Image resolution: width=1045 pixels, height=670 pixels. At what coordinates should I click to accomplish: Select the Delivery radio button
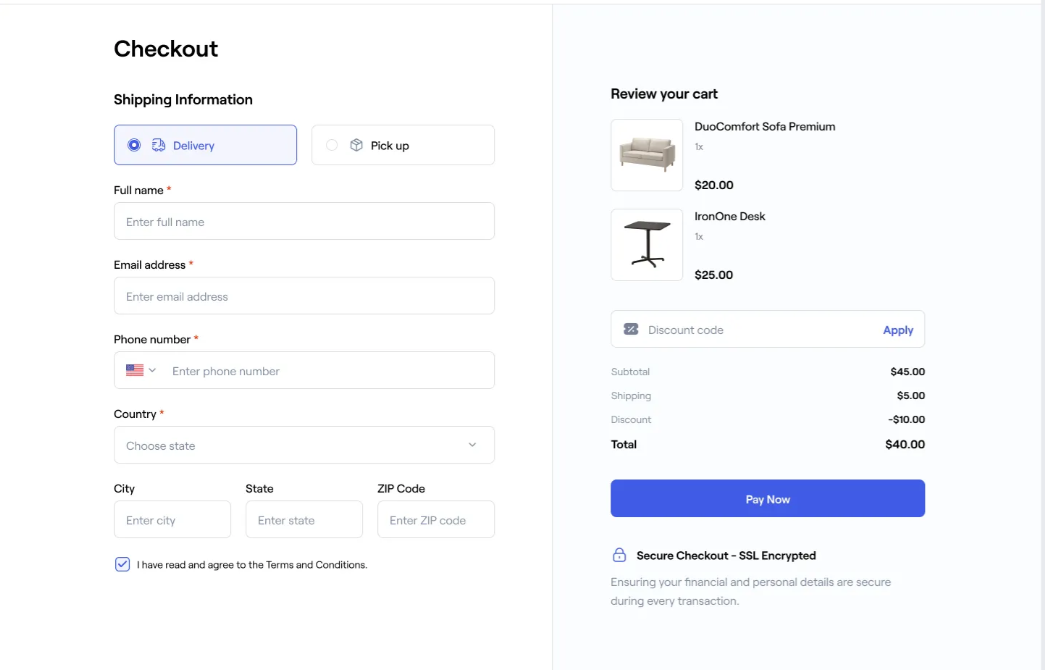tap(134, 145)
